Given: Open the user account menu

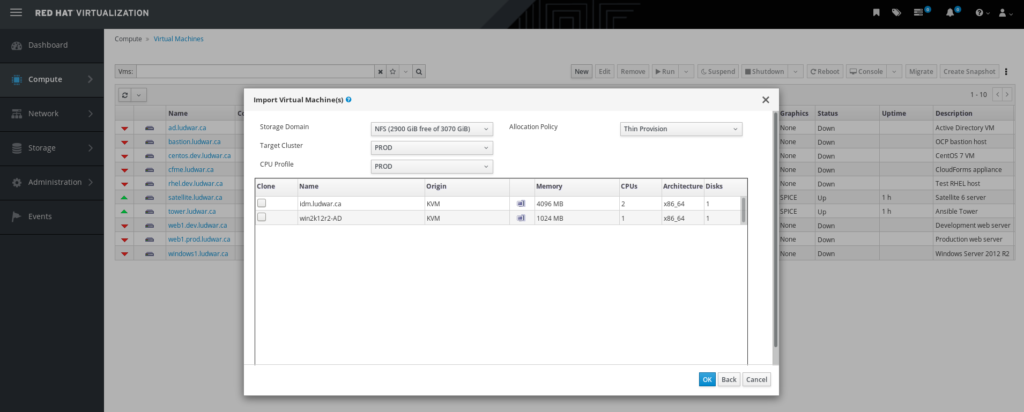Looking at the screenshot, I should (x=1005, y=12).
